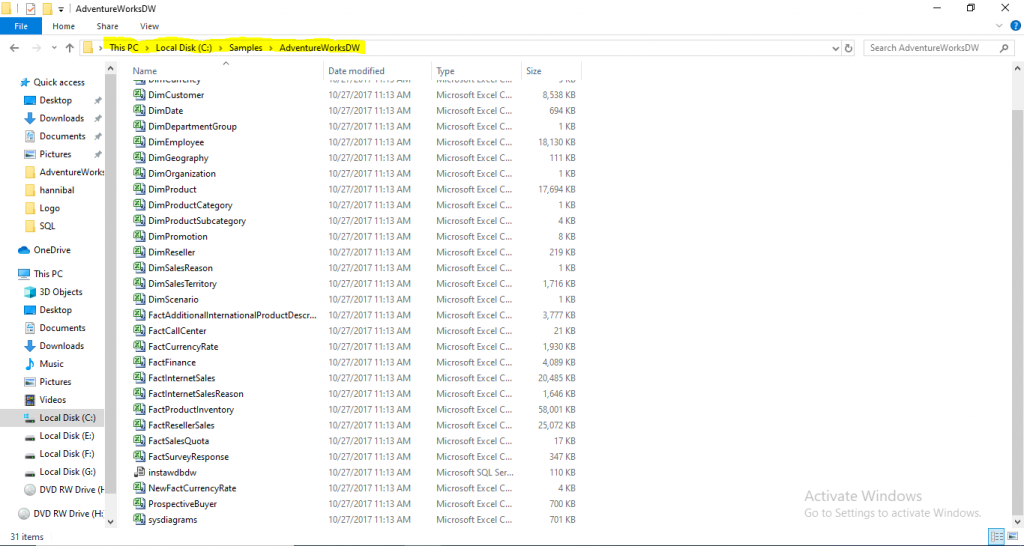Sort by the Type column header
1024x546 pixels.
click(x=476, y=71)
